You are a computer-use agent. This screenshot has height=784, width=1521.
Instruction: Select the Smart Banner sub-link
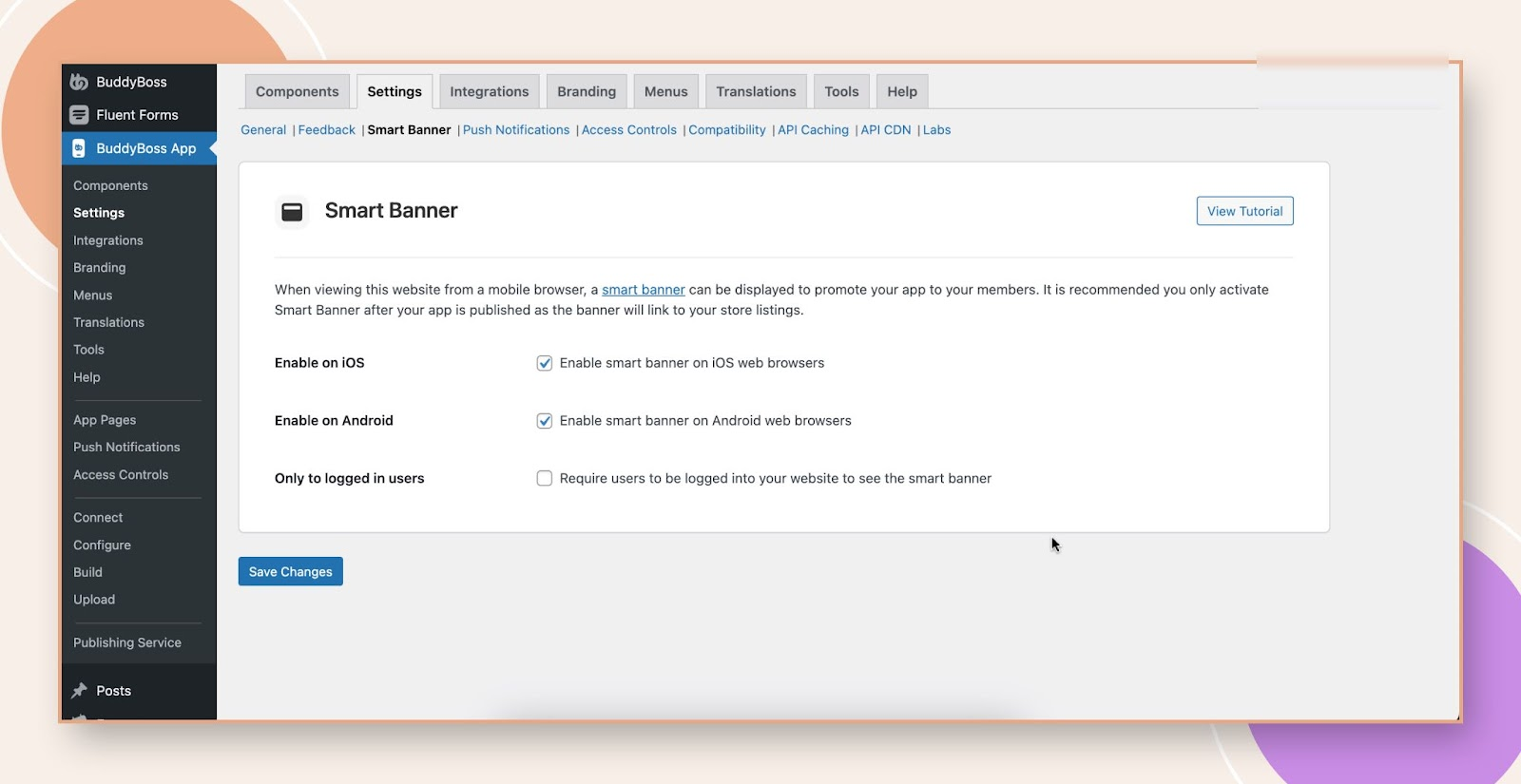pyautogui.click(x=409, y=130)
